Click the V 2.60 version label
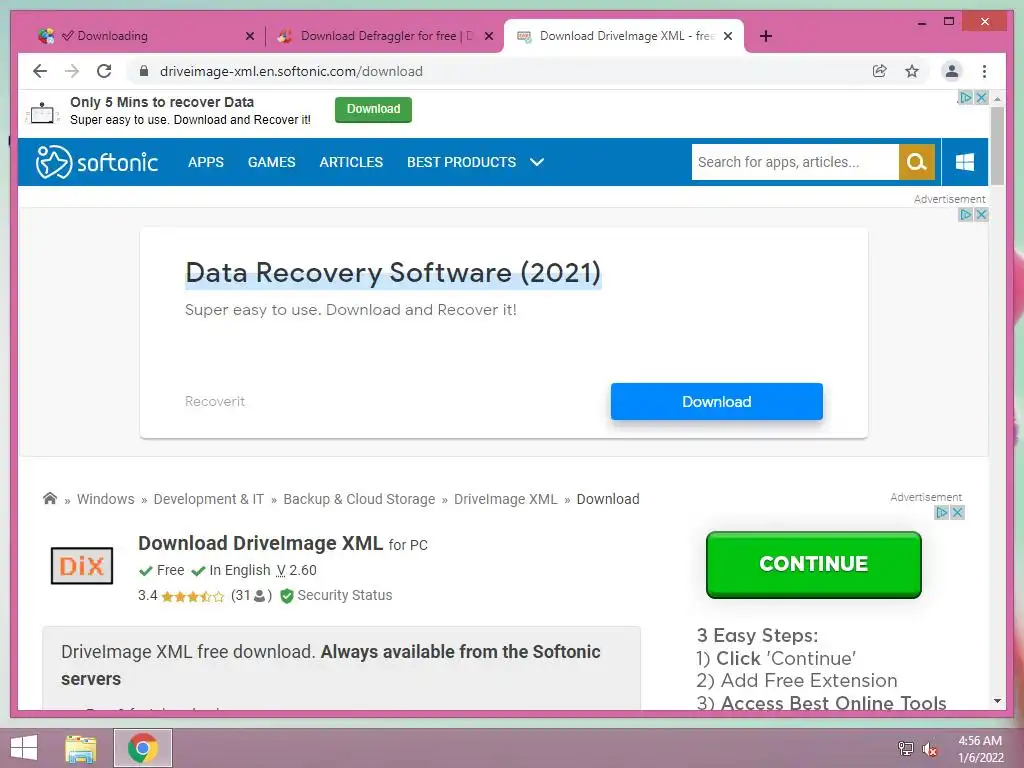 pyautogui.click(x=296, y=570)
